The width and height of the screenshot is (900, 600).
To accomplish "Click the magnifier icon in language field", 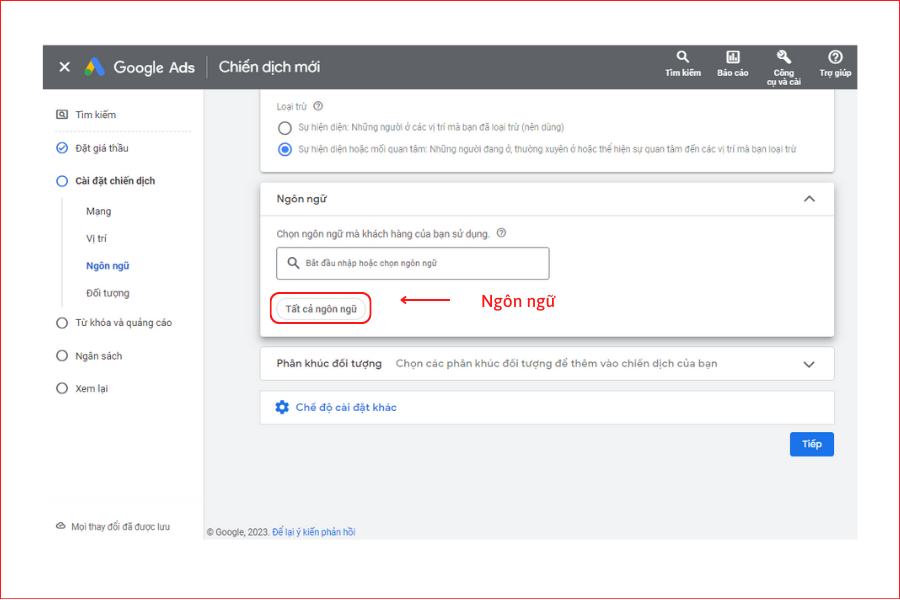I will 293,263.
